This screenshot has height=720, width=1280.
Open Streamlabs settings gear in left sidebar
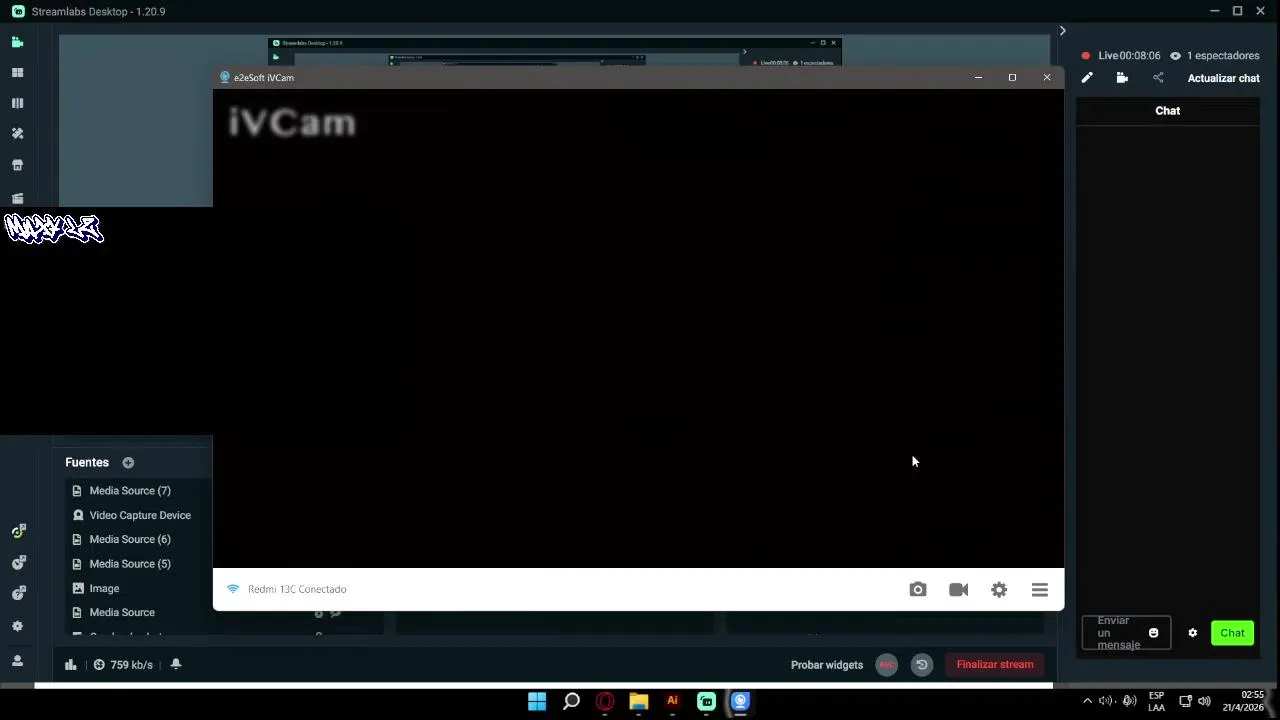(x=17, y=626)
